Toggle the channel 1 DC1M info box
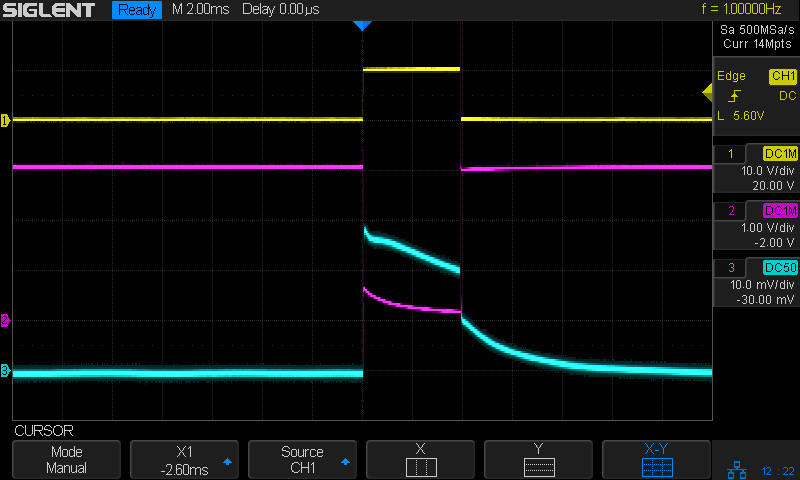This screenshot has height=480, width=800. (756, 170)
